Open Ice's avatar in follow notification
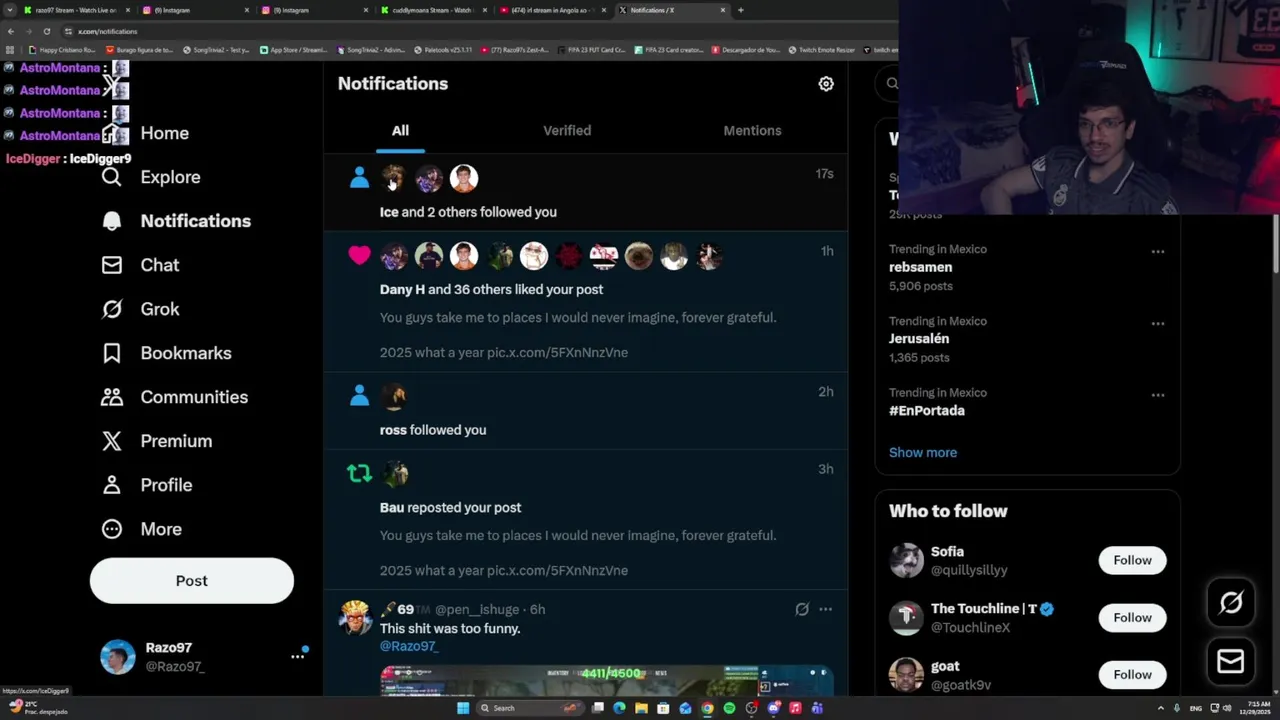Viewport: 1280px width, 720px height. coord(394,178)
